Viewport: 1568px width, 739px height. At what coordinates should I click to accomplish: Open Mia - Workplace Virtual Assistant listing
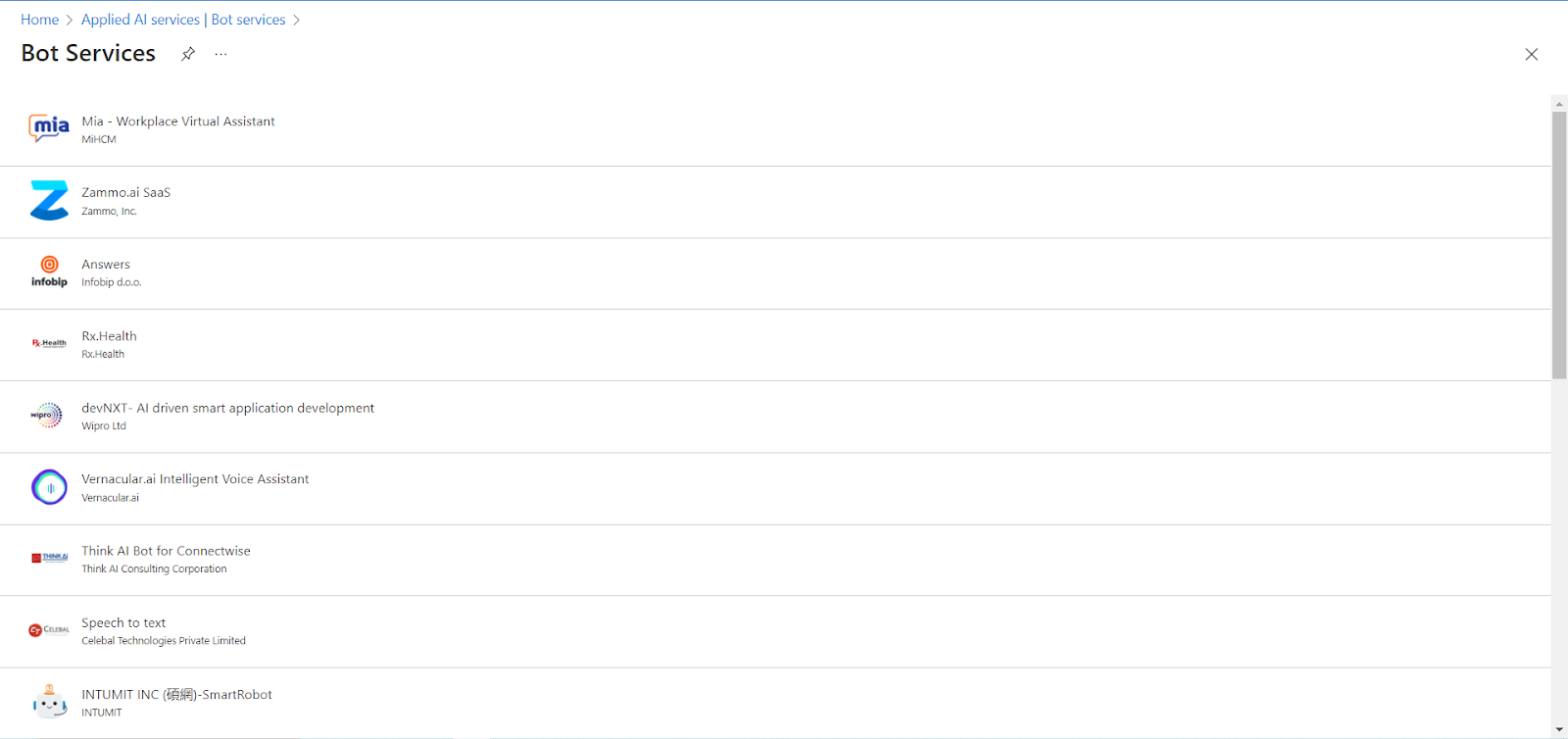178,122
